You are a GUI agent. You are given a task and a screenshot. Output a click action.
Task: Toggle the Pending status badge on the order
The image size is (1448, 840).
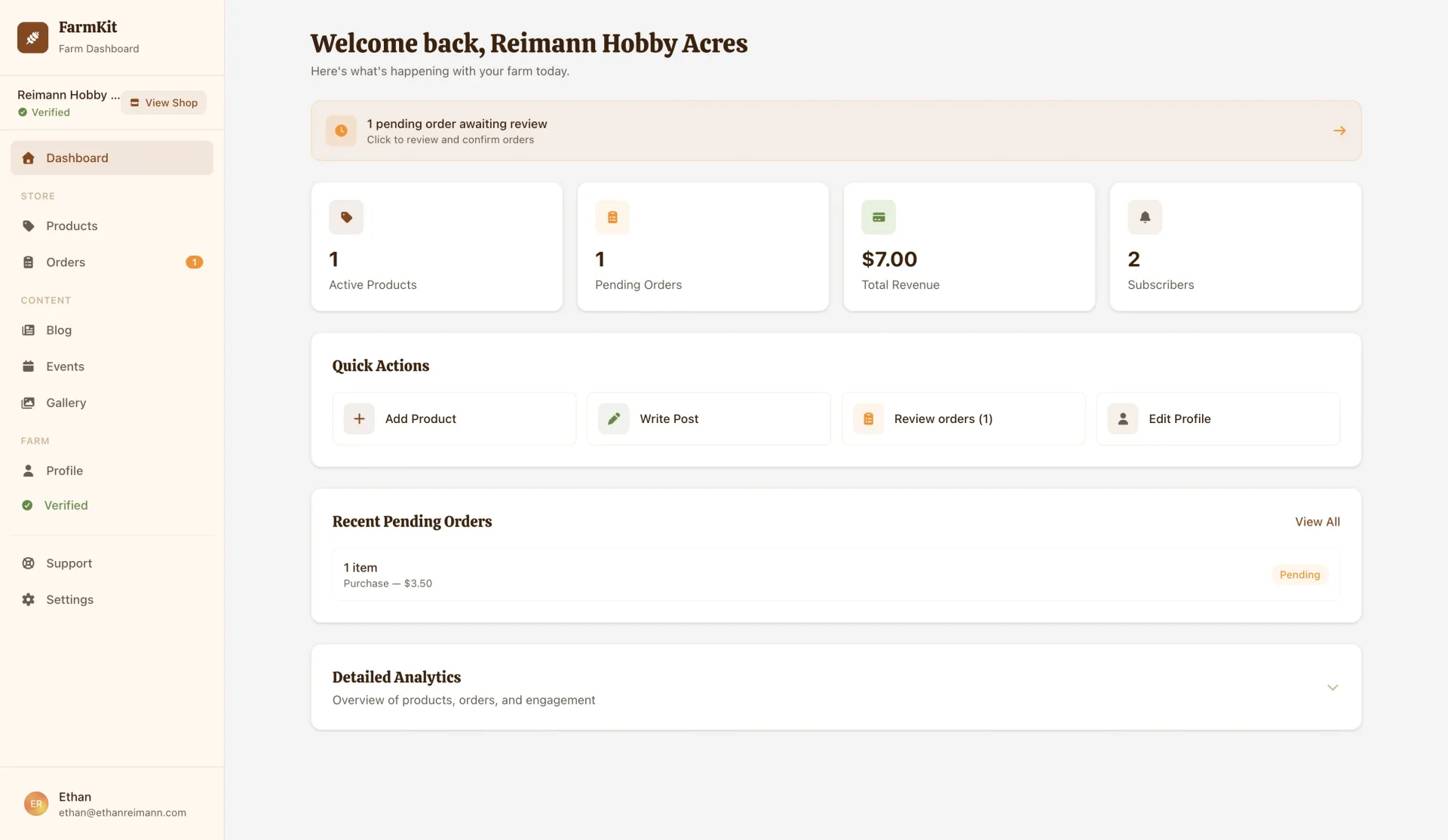coord(1299,574)
